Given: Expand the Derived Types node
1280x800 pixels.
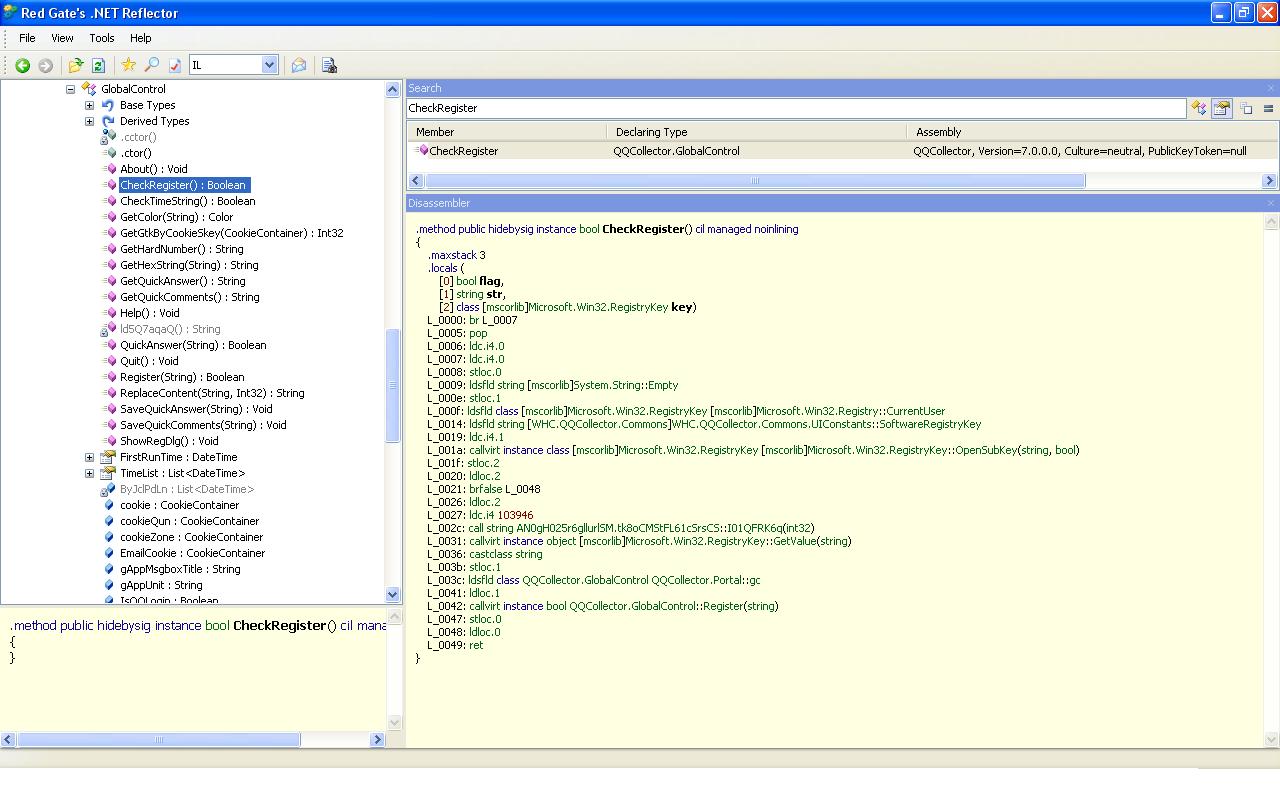Looking at the screenshot, I should (89, 121).
